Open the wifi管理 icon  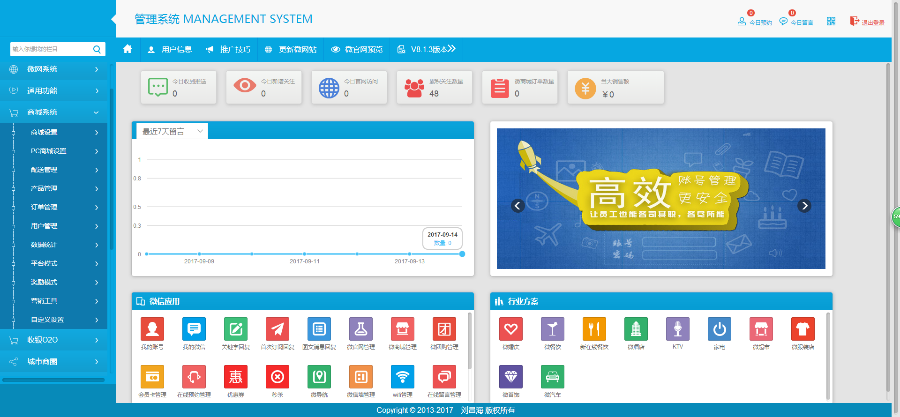[x=402, y=377]
